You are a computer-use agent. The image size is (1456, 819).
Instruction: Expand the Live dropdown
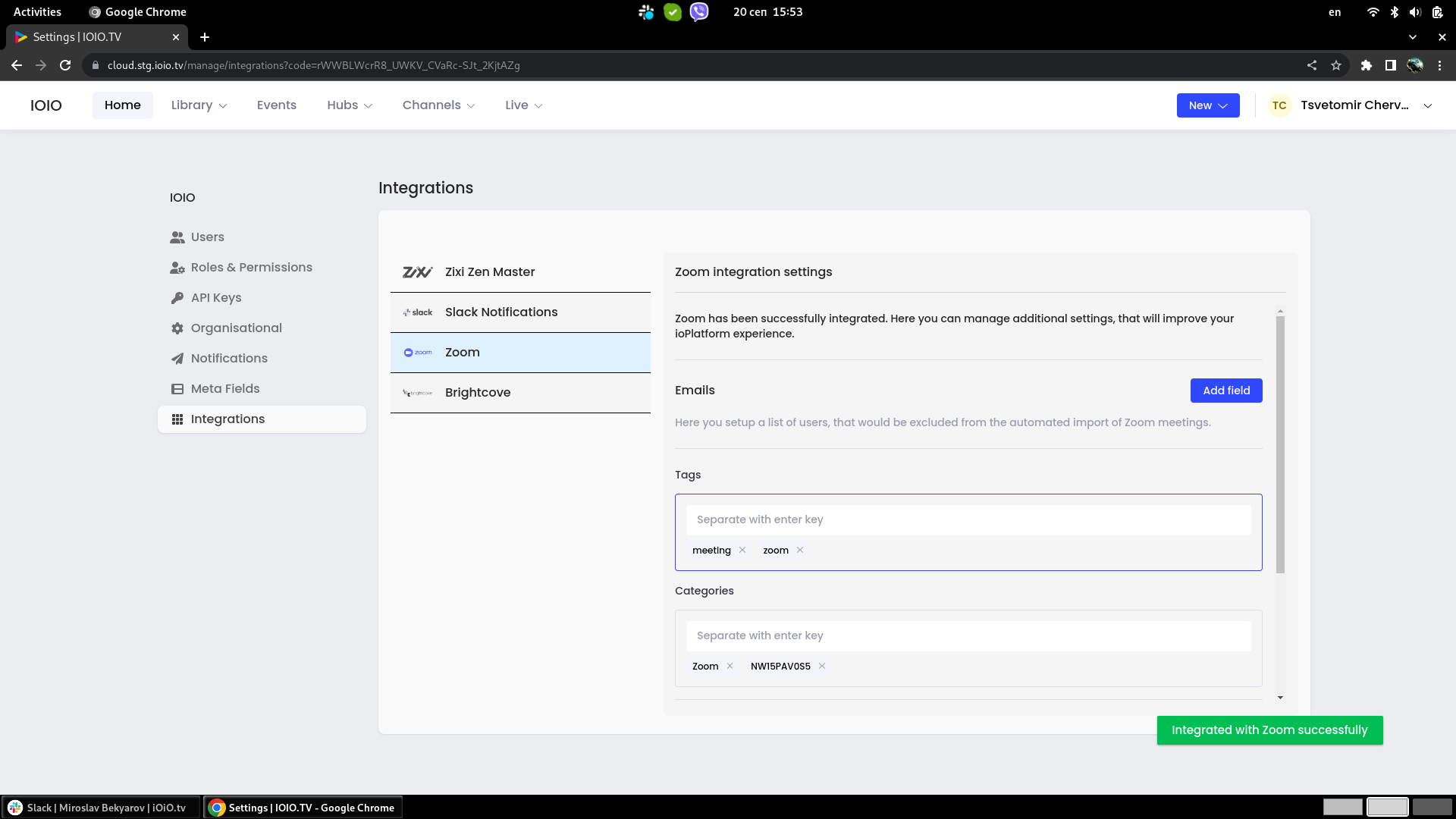[x=523, y=105]
